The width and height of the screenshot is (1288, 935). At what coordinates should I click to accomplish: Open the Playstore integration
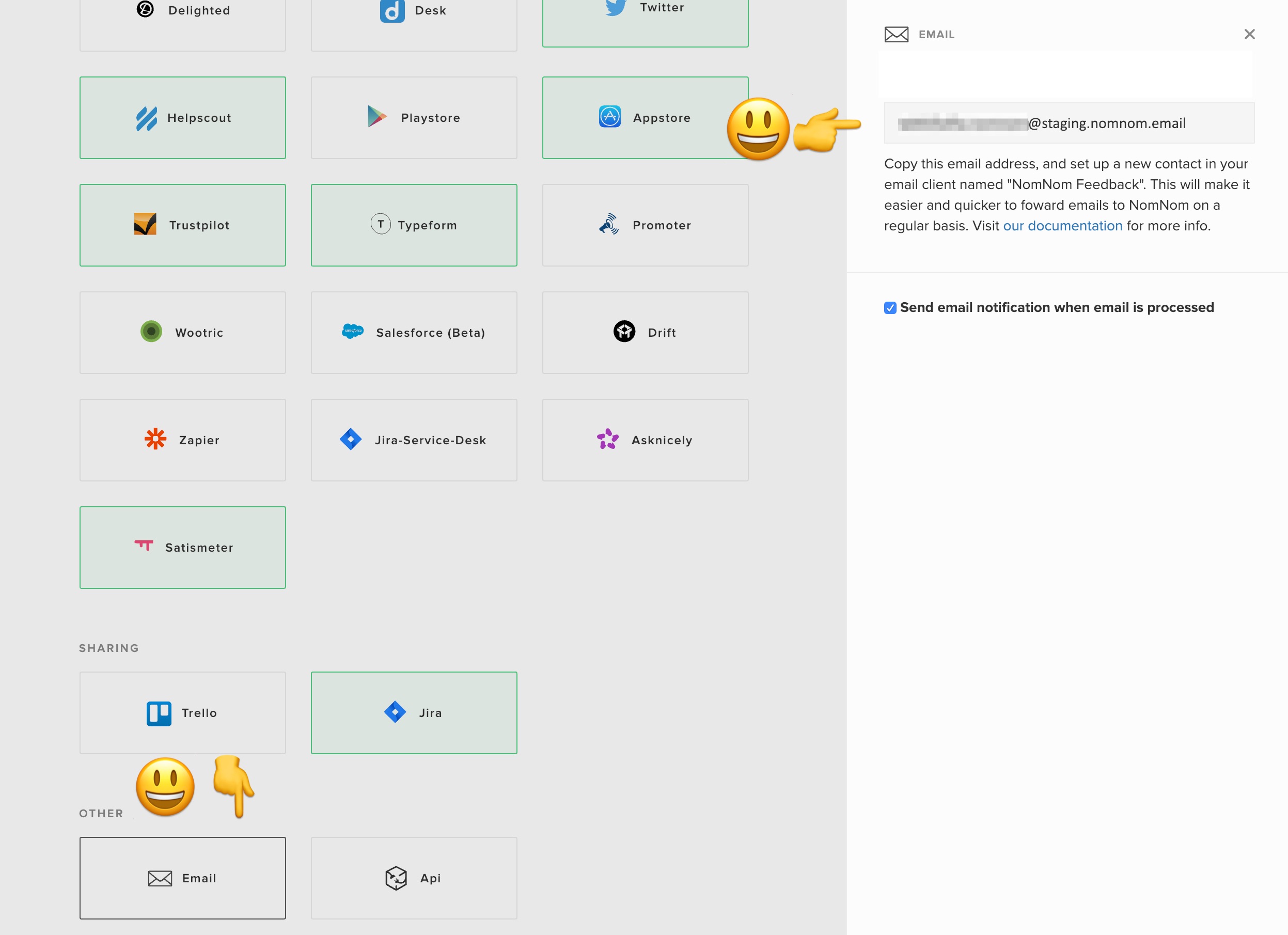(x=414, y=117)
